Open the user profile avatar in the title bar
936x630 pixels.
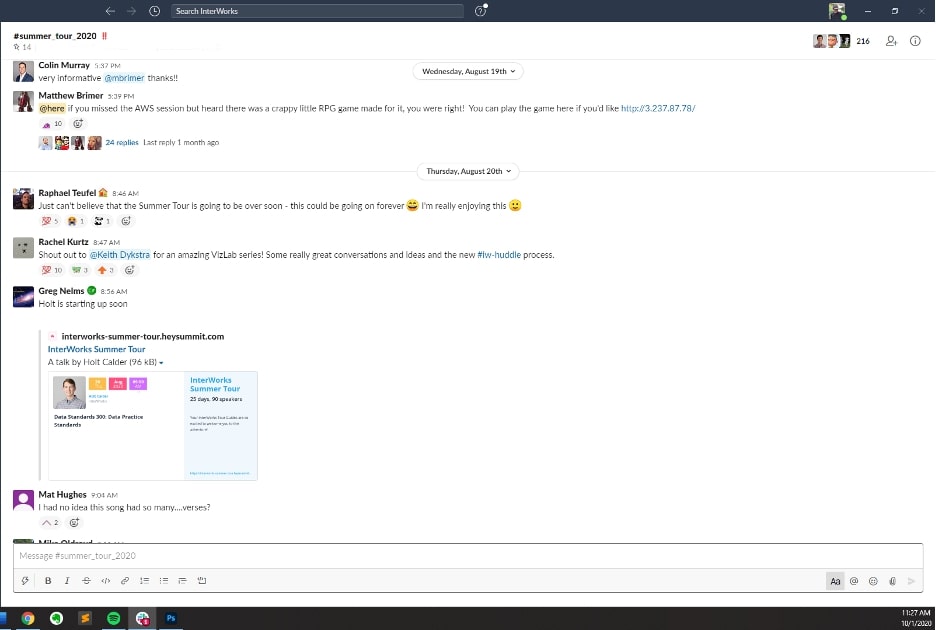[837, 11]
